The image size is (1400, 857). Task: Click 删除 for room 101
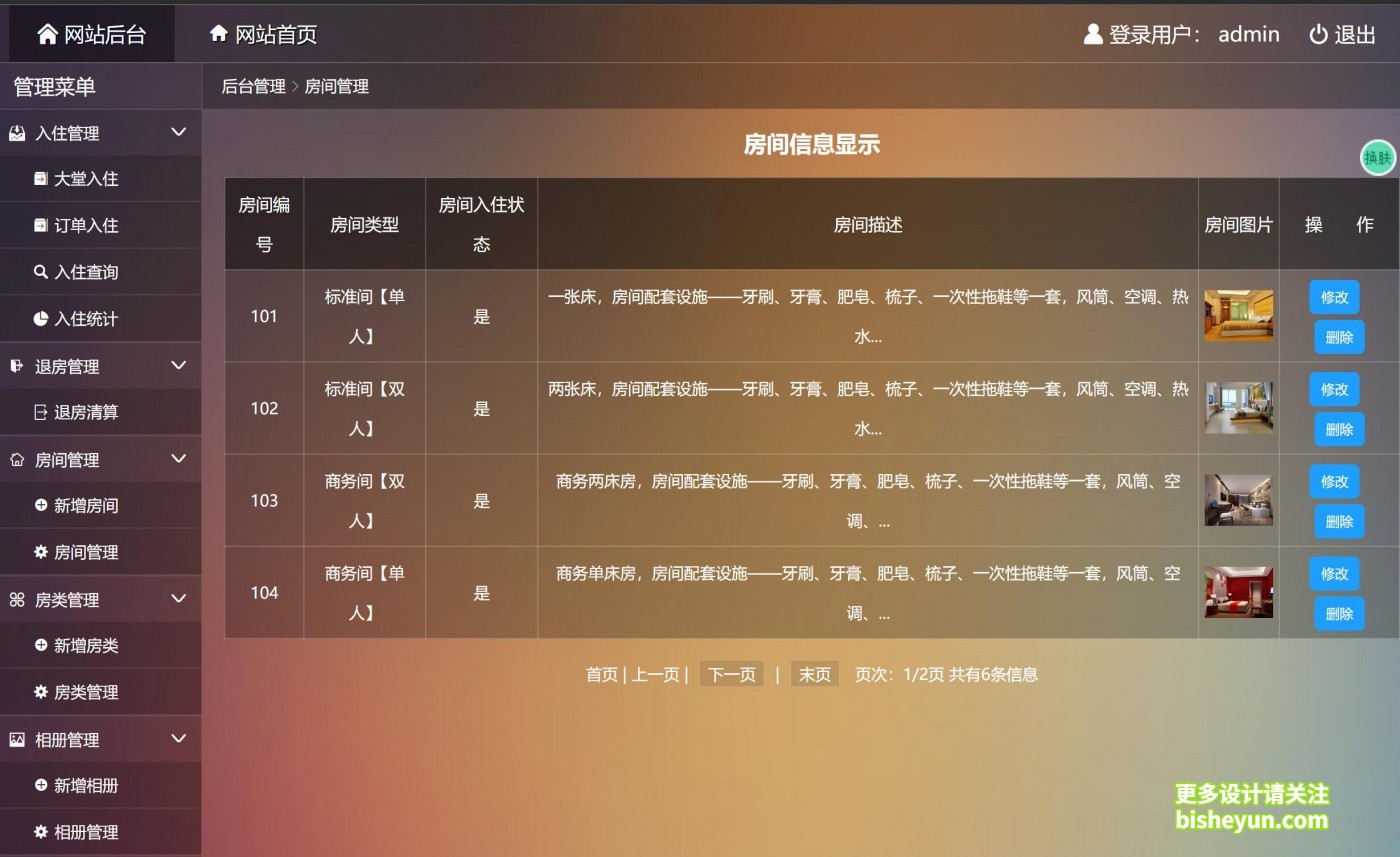click(1339, 337)
